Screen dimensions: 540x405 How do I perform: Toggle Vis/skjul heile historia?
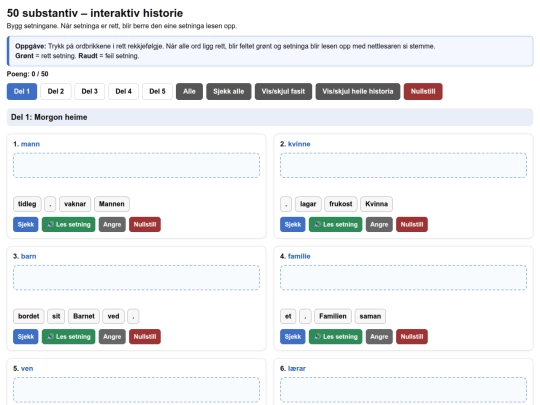358,92
